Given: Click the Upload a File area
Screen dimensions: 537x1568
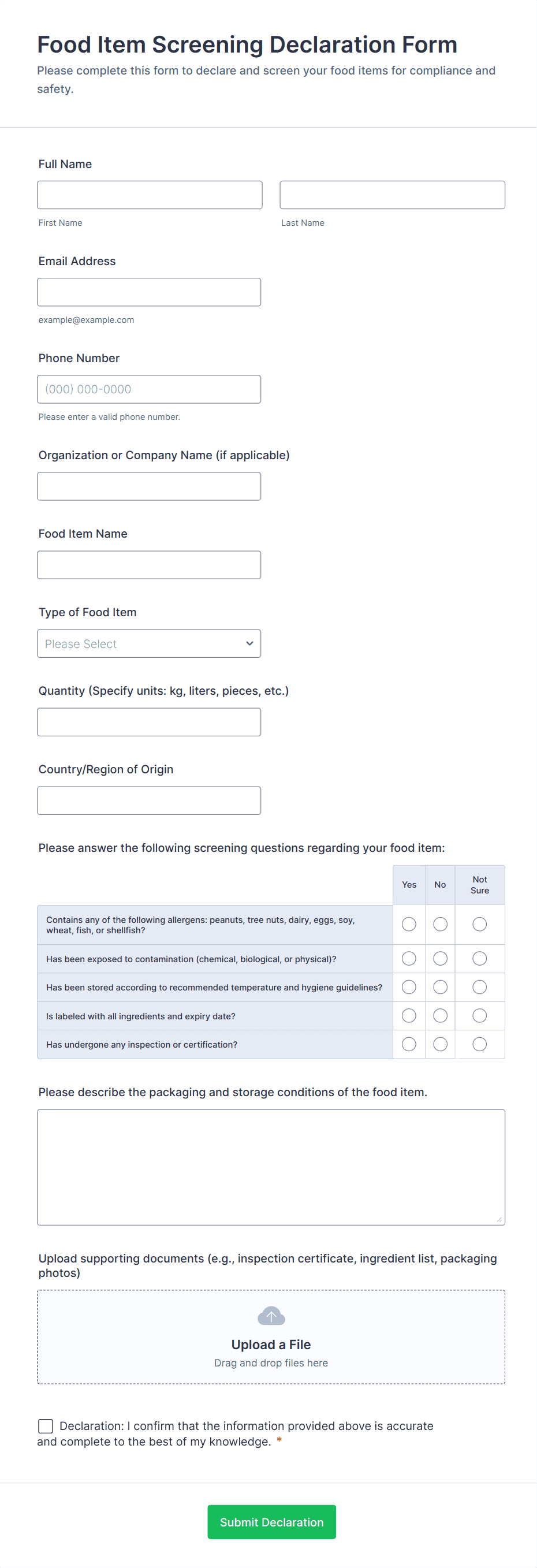Looking at the screenshot, I should tap(271, 1338).
